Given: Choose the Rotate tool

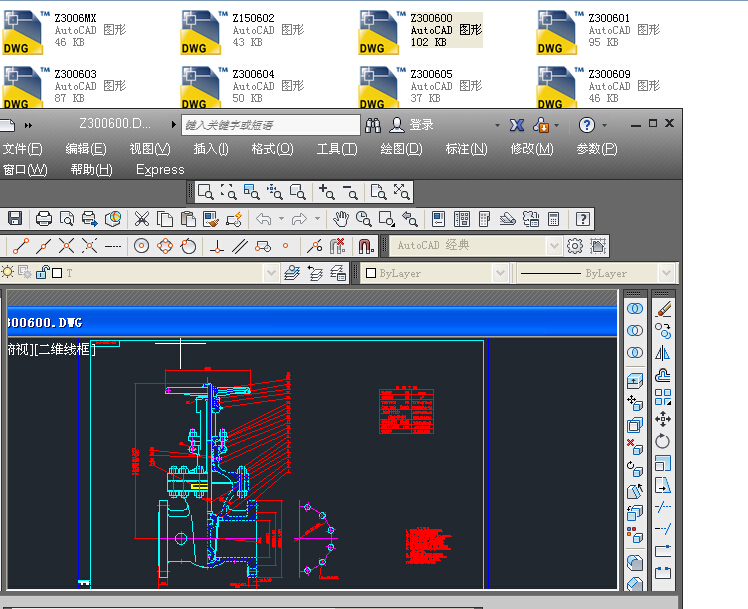Looking at the screenshot, I should [x=662, y=441].
